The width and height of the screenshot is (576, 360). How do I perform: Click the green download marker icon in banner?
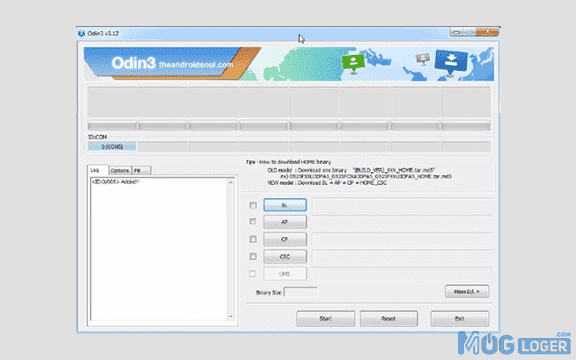click(x=353, y=63)
